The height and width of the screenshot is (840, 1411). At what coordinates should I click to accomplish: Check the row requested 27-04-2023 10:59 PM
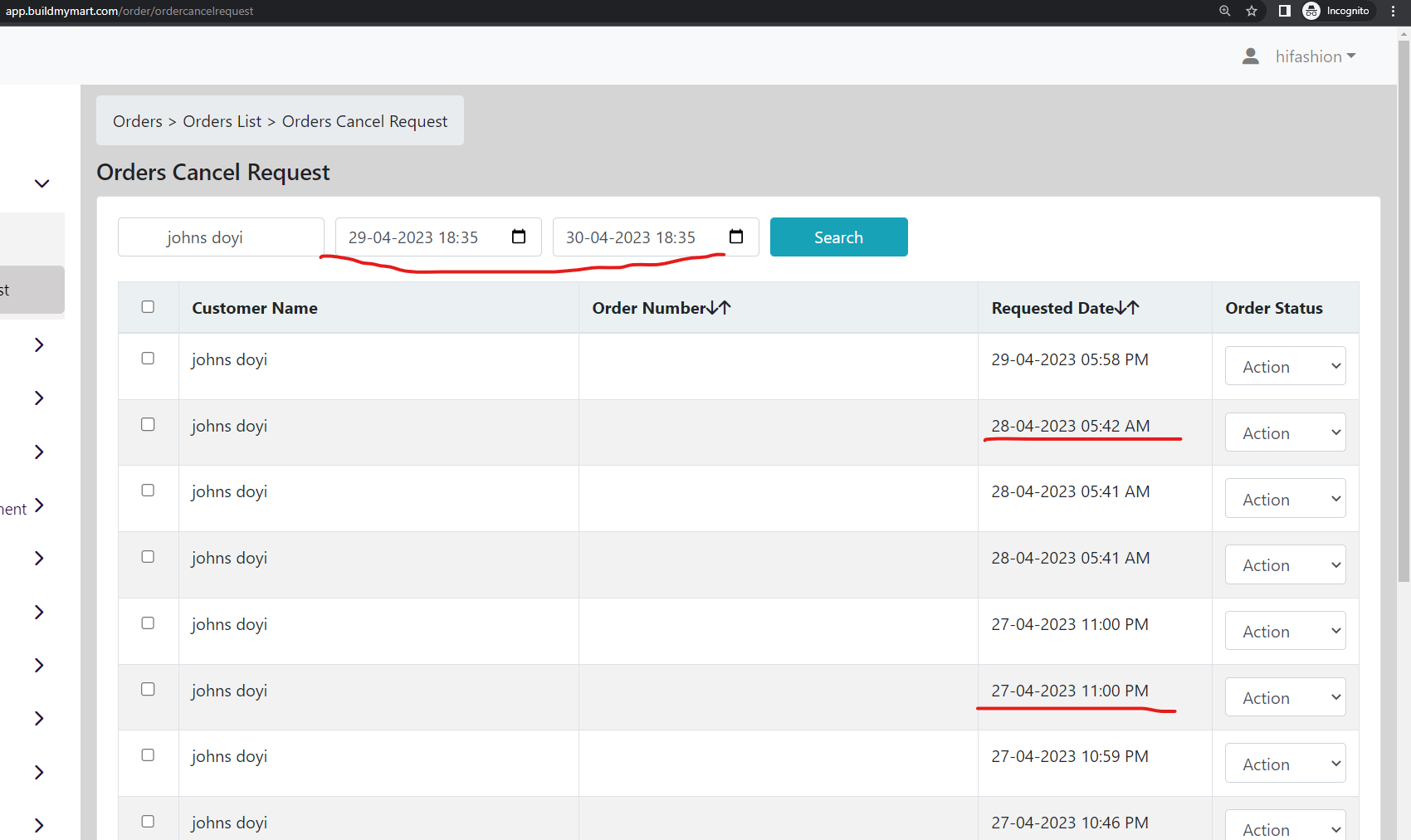click(148, 755)
